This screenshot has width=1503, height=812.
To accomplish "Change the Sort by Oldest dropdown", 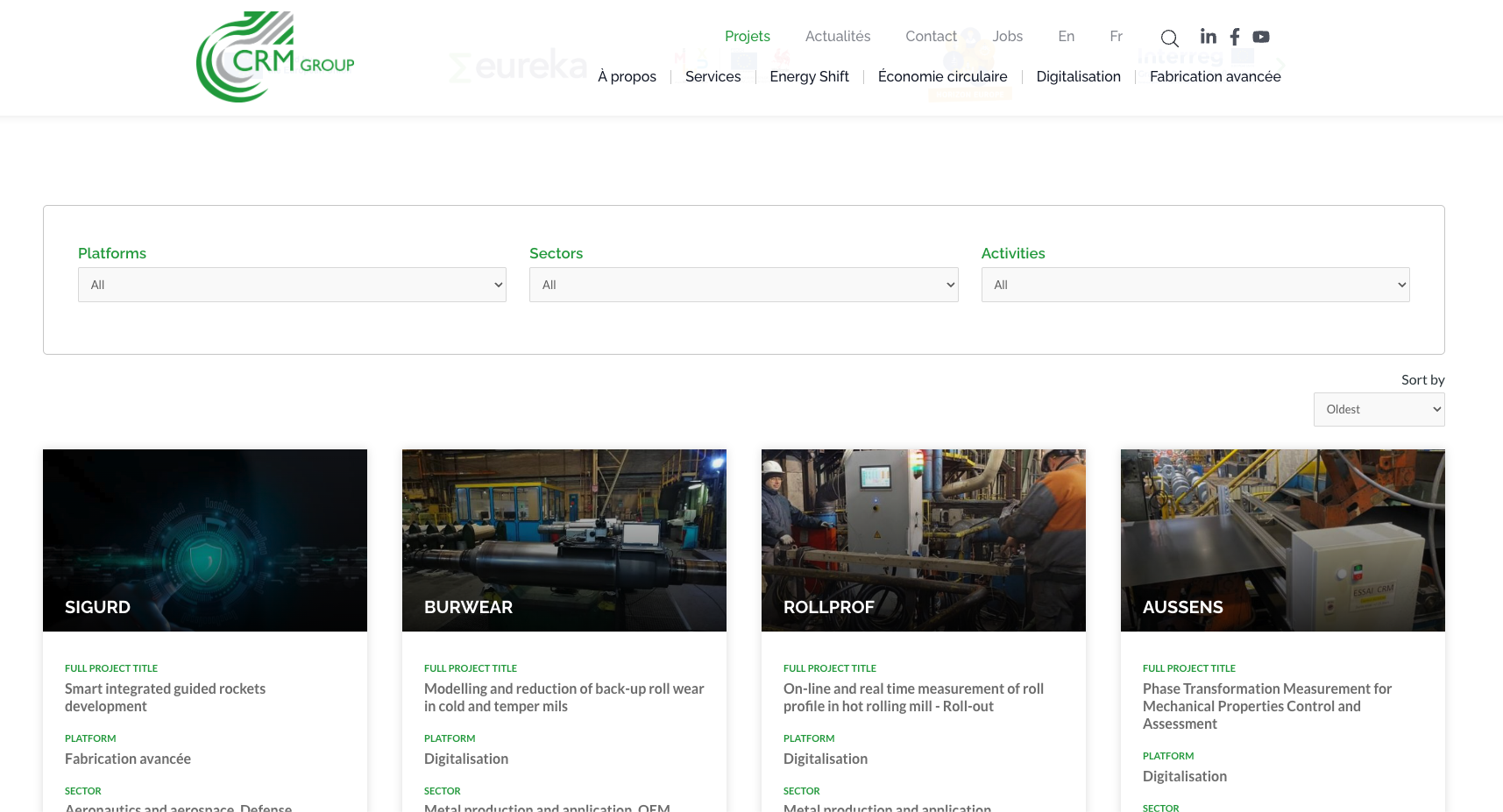I will coord(1379,409).
